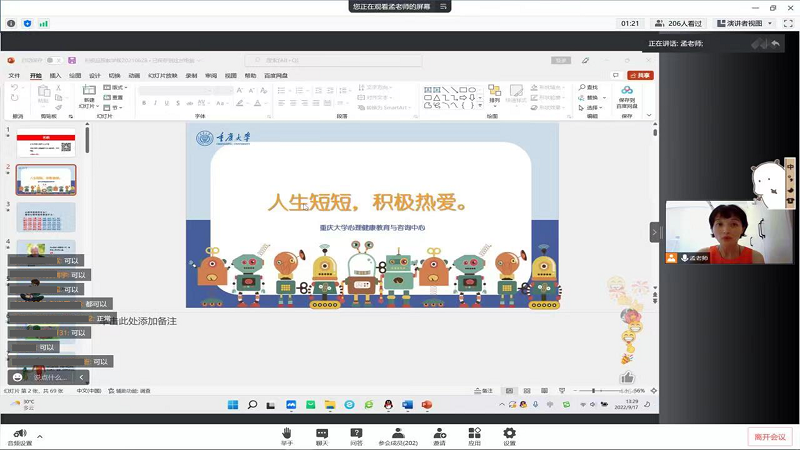This screenshot has width=800, height=450.
Task: Click the Cut scissors icon in PowerPoint
Action: [x=58, y=88]
